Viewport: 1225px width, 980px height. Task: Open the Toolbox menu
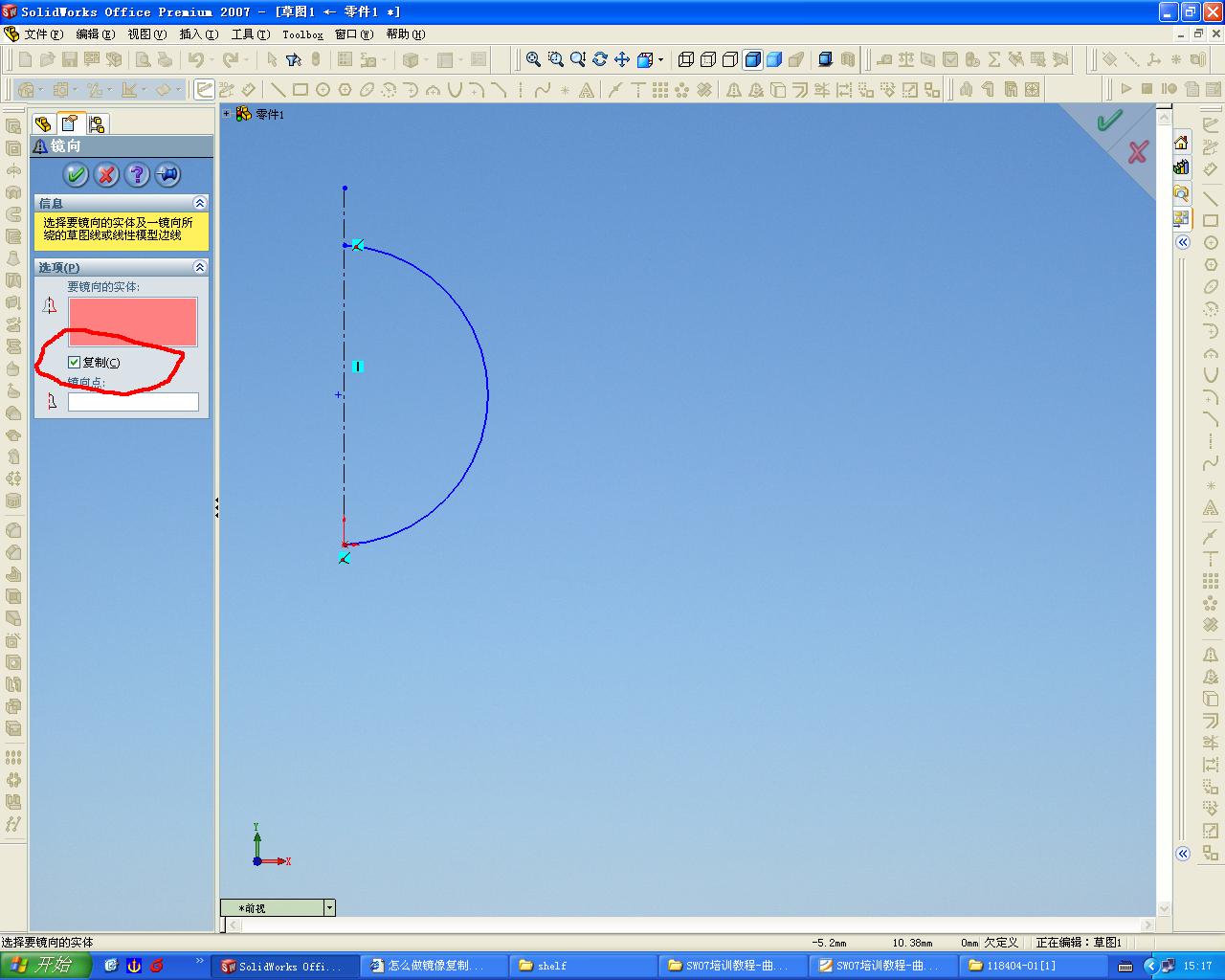[x=302, y=34]
